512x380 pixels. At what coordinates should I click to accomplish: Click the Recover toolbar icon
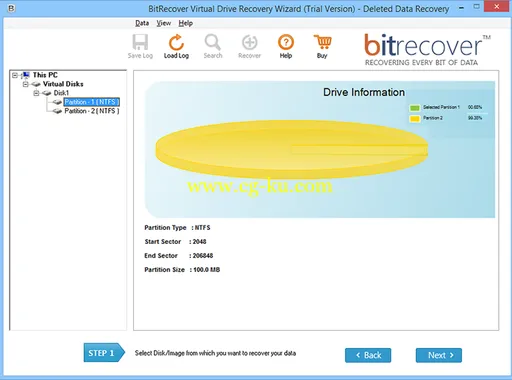click(x=249, y=42)
